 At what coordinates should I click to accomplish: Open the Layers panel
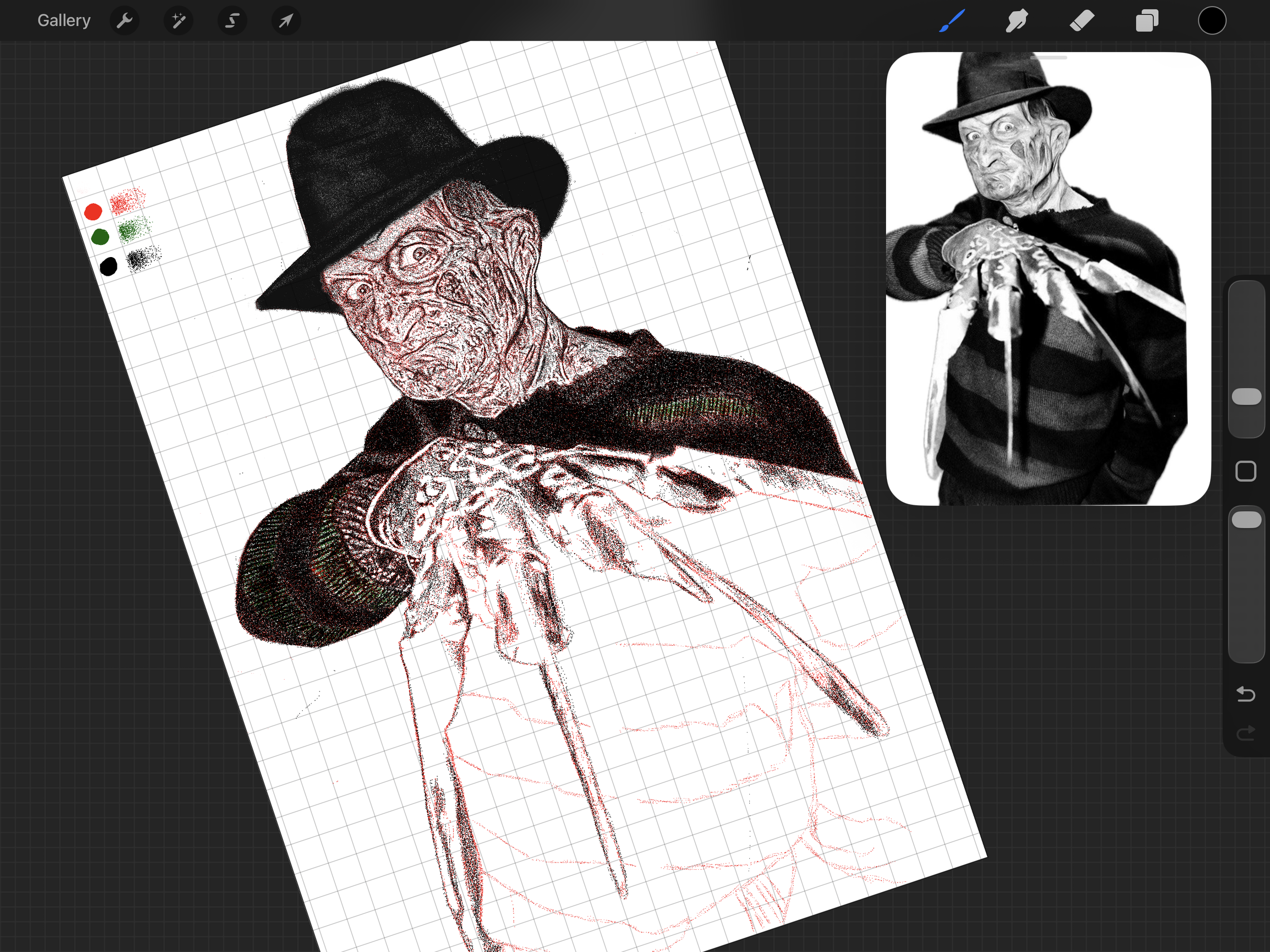point(1147,21)
